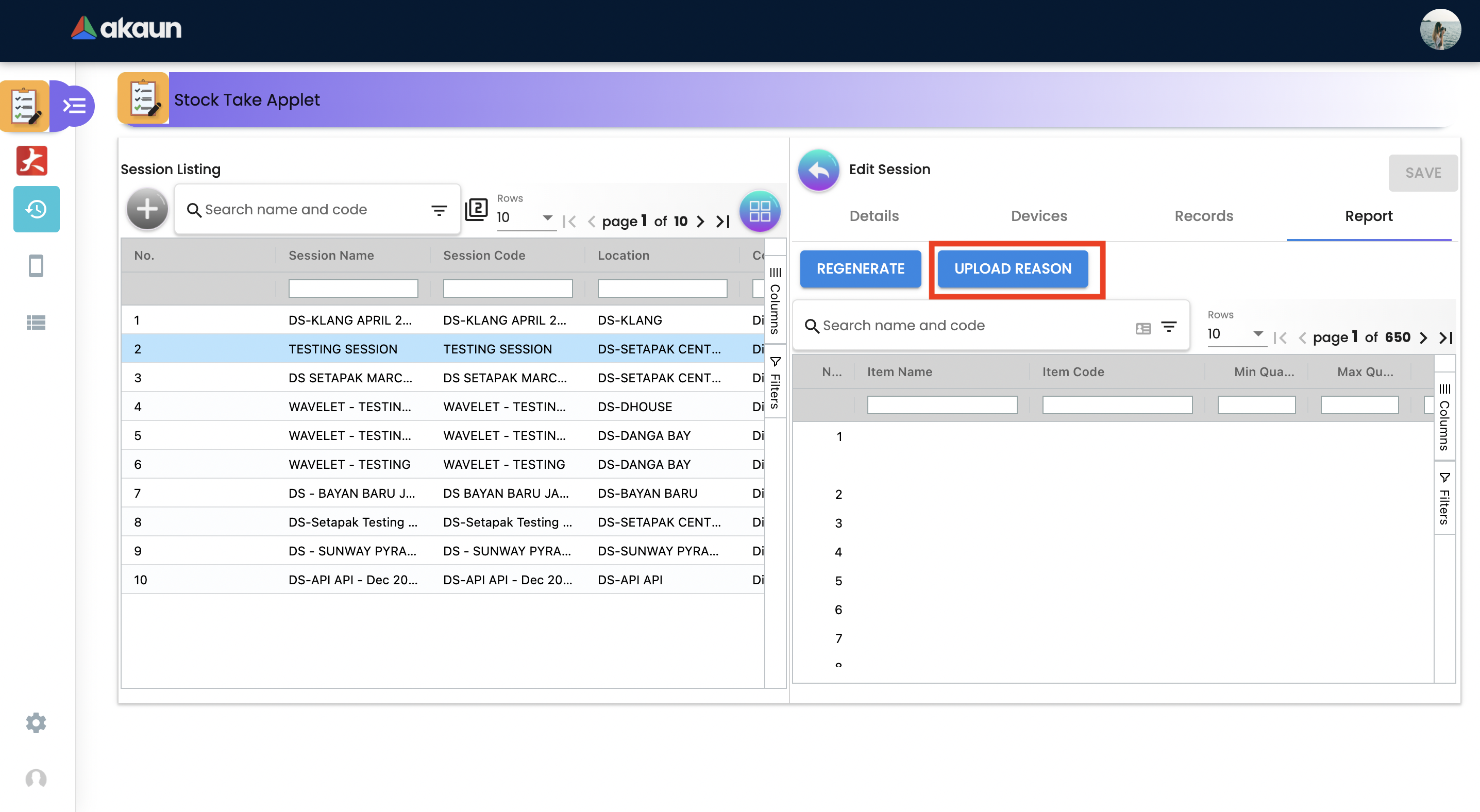Screen dimensions: 1480x812
Task: Expand the sidebar menu toggle icon
Action: (x=75, y=106)
